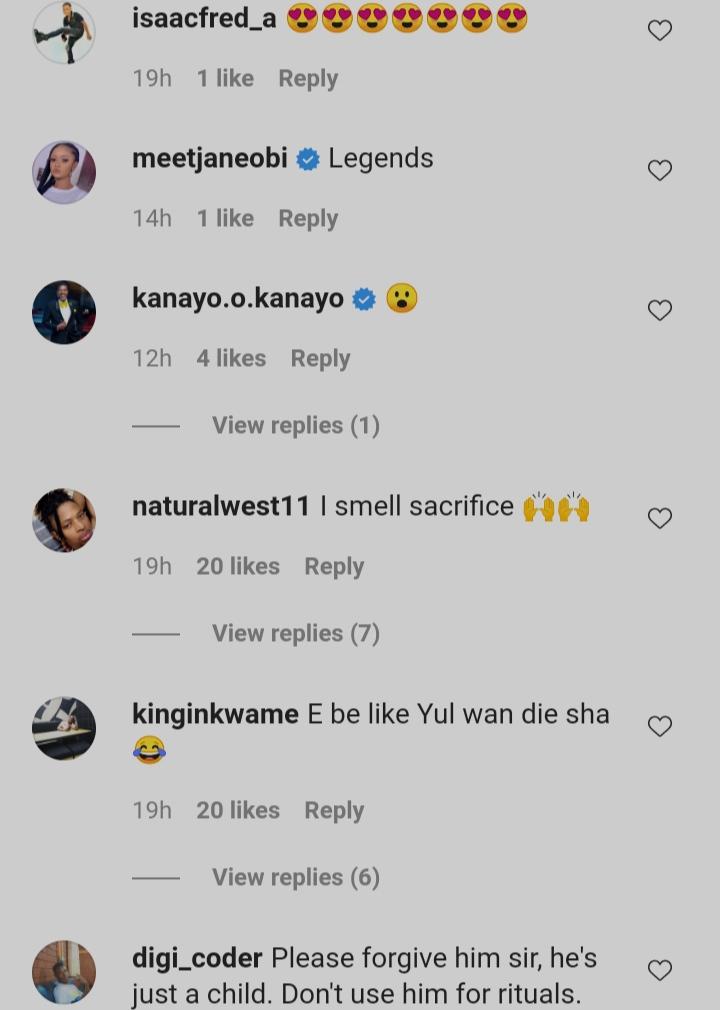Open naturalwest11's avatar photo
Image resolution: width=720 pixels, height=1010 pixels.
click(x=64, y=520)
